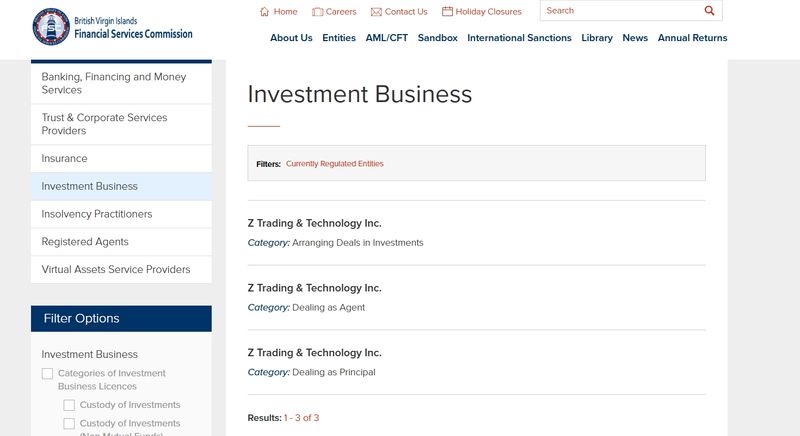Click the Category: Dealing as Principal text
Screen dimensions: 800x436
tap(311, 373)
